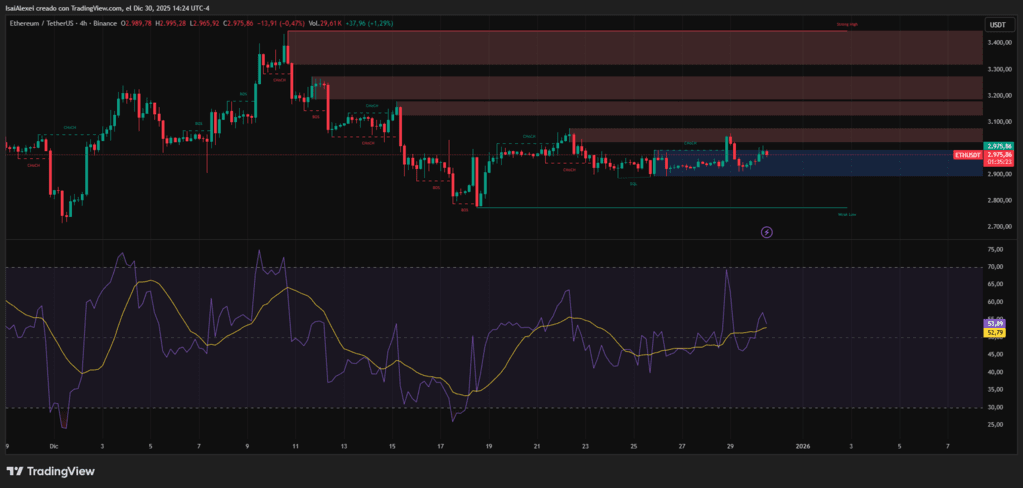Click the close value C2.975,86 in legend
The image size is (1023, 488).
[237, 23]
